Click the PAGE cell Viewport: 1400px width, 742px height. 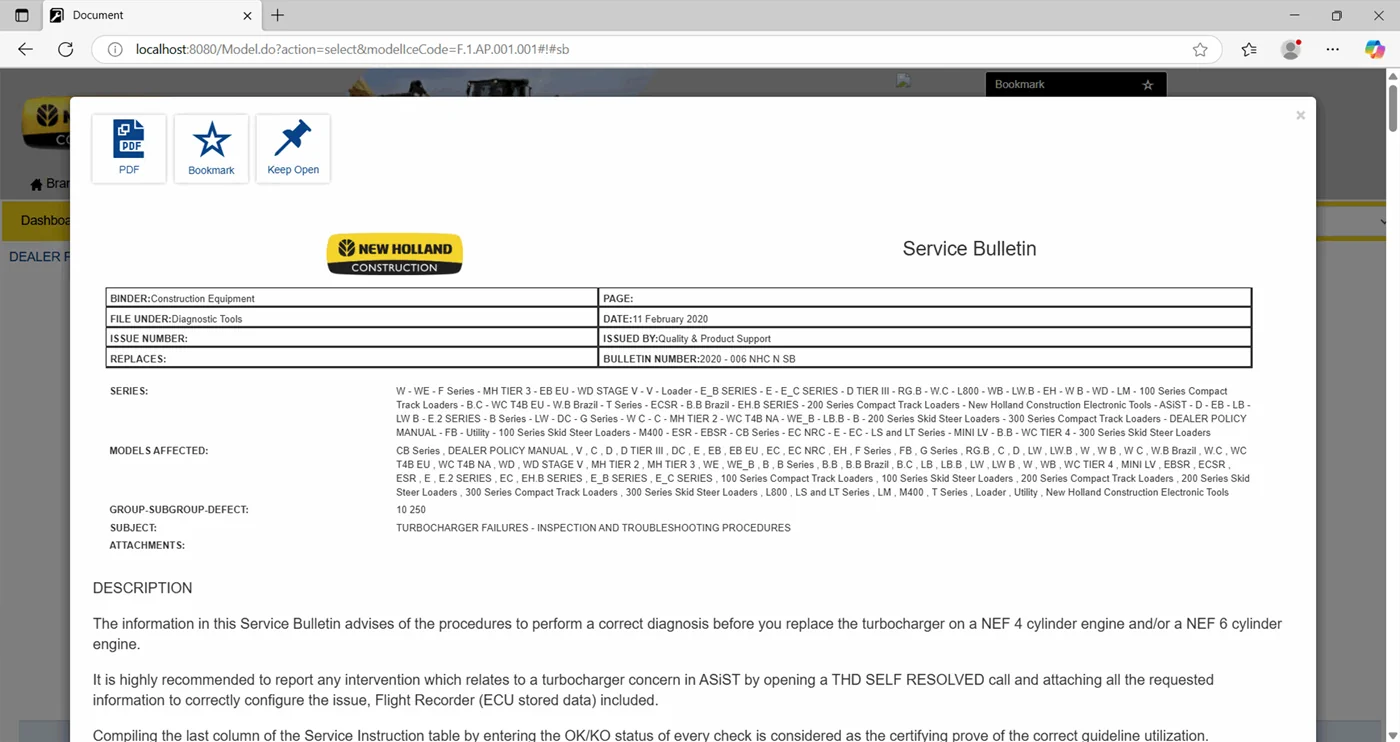[x=925, y=298]
